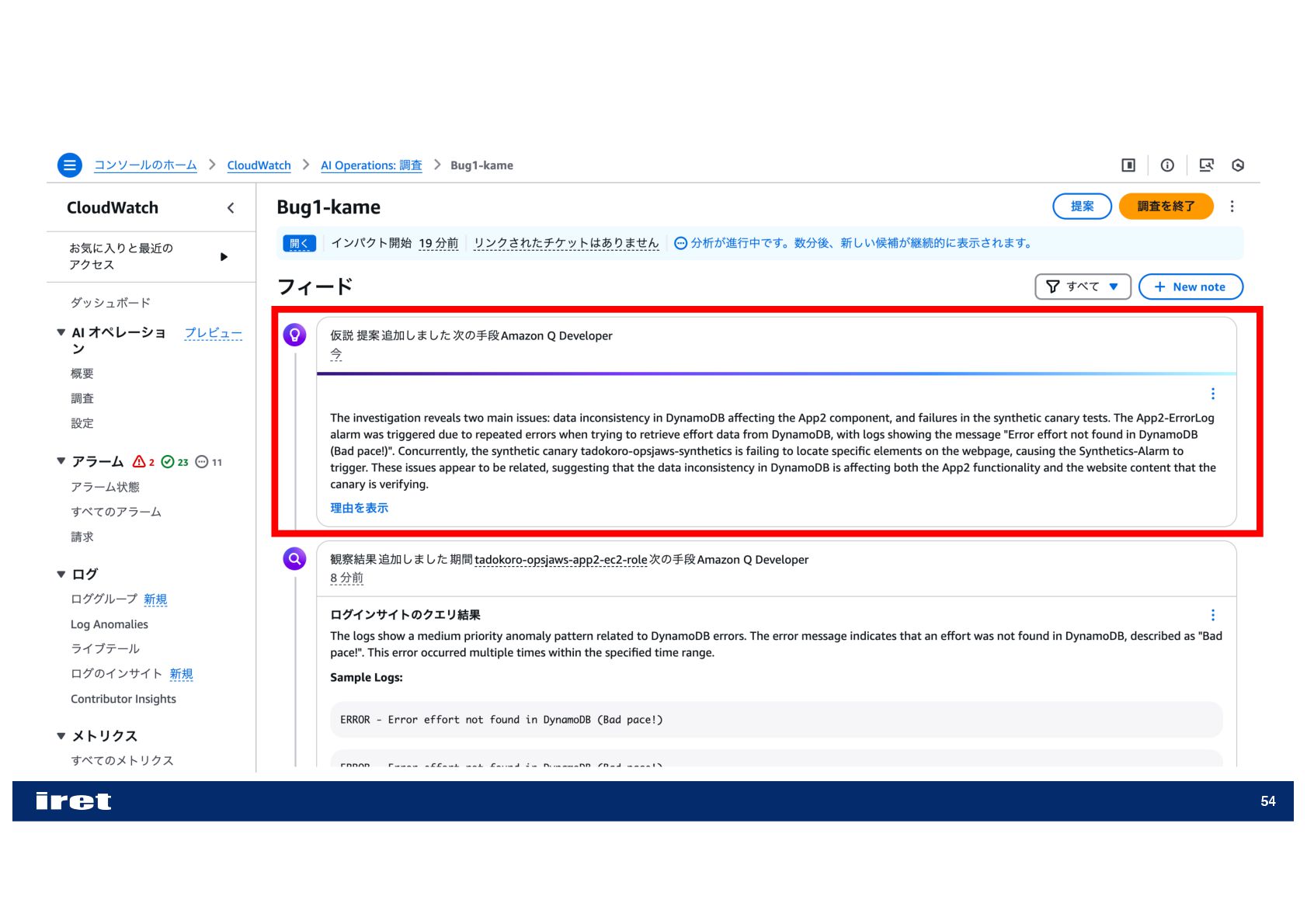The width and height of the screenshot is (1307, 924).
Task: Select 概要 under AI operations
Action: (x=82, y=373)
